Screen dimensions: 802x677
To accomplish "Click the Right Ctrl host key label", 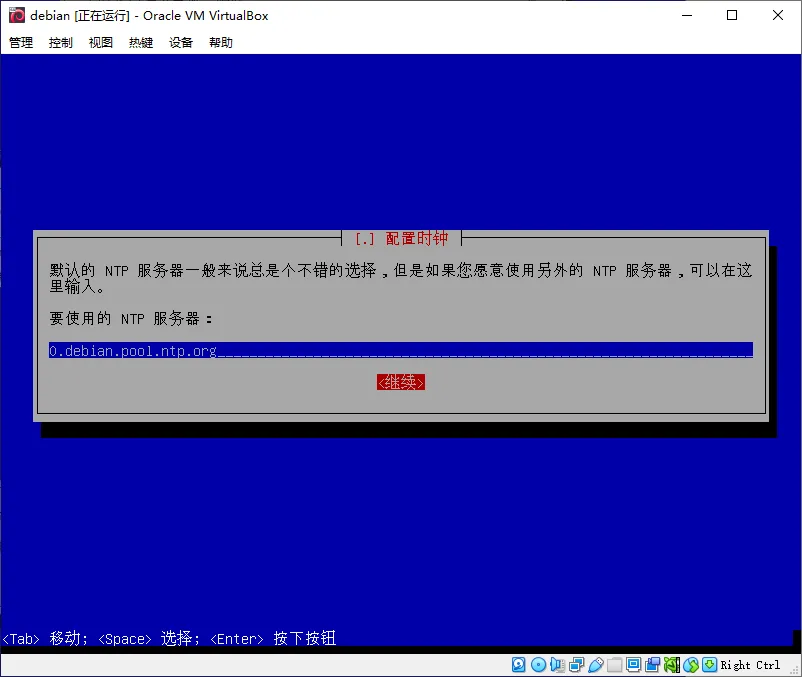I will click(x=750, y=665).
